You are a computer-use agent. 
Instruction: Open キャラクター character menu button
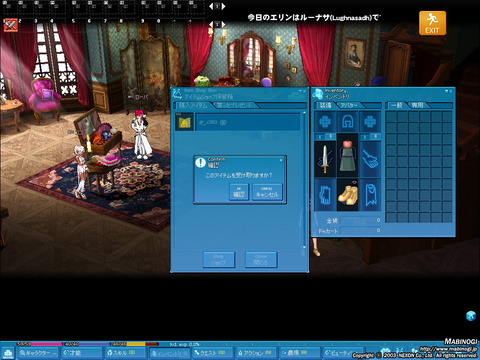coord(38,353)
